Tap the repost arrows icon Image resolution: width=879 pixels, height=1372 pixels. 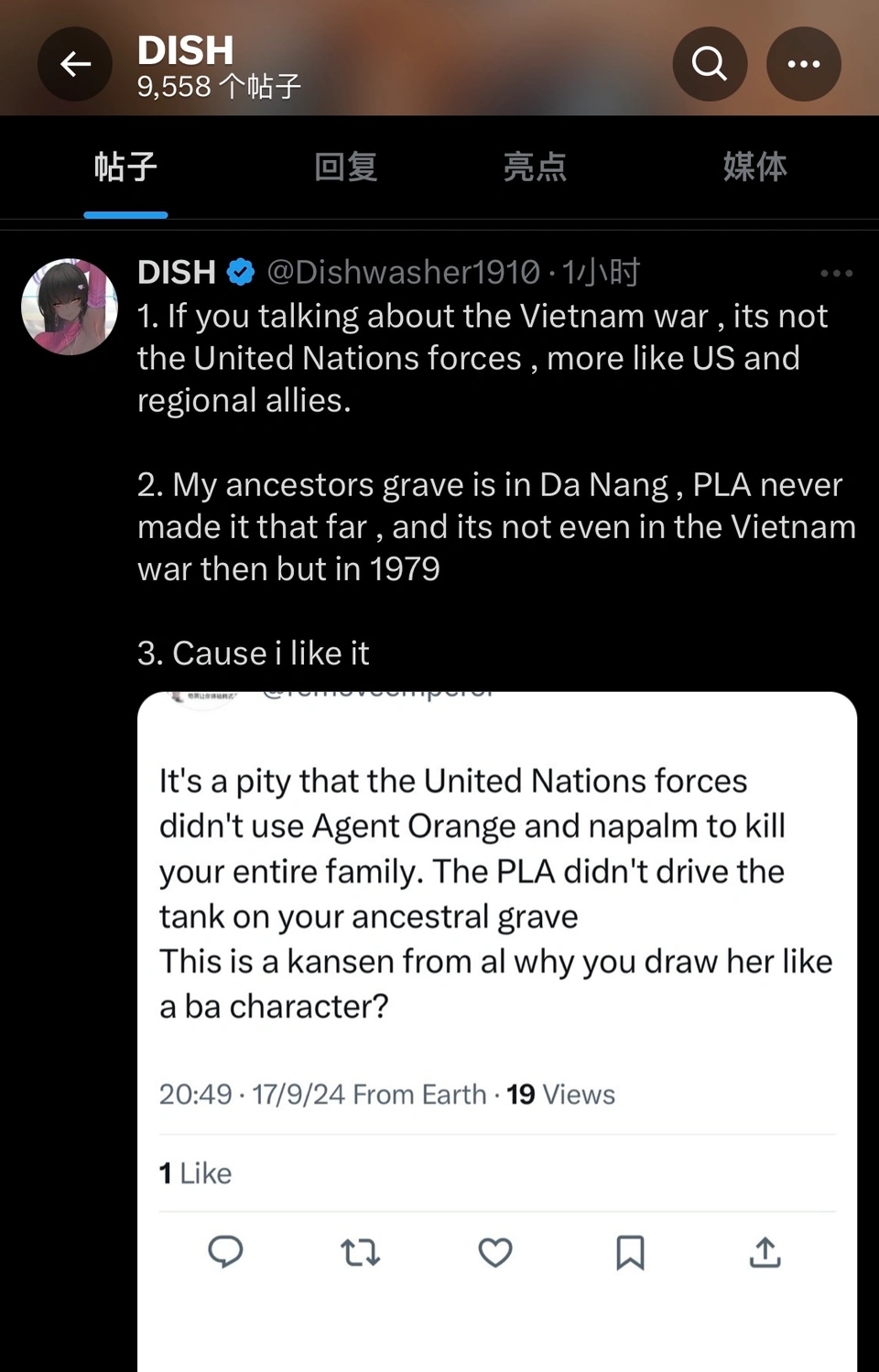click(360, 1251)
